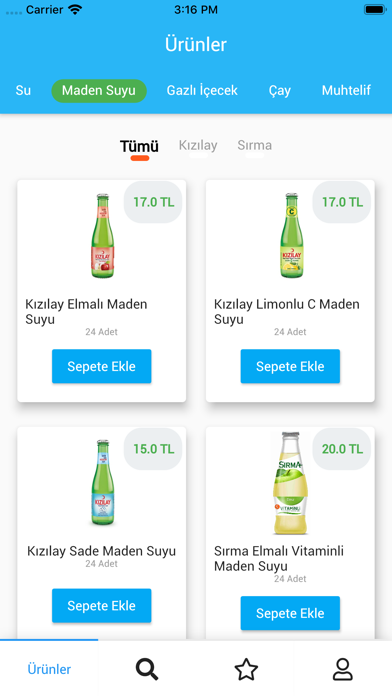Show Tümü brands filter

139,146
